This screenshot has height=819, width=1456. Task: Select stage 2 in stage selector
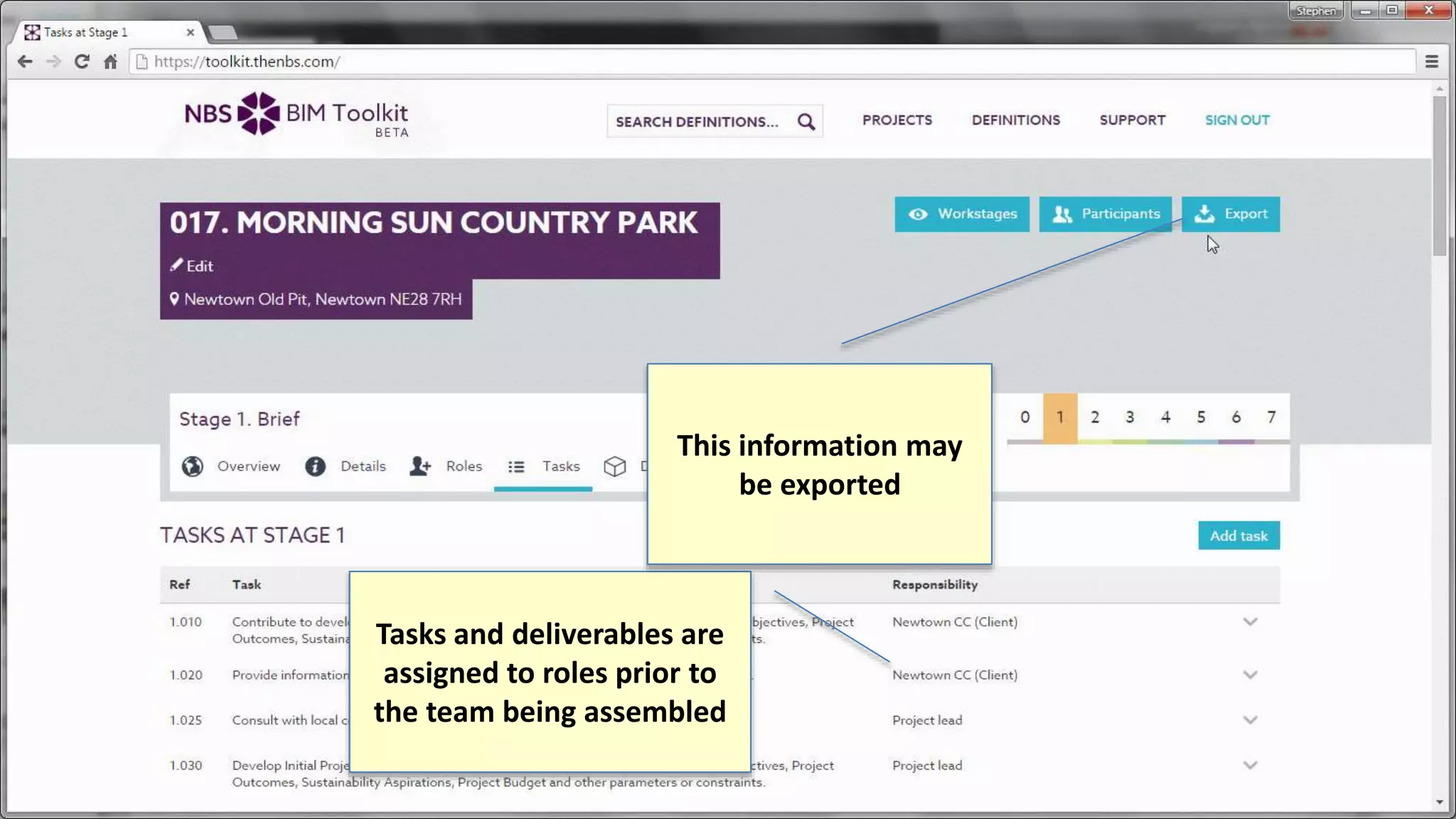pos(1095,417)
